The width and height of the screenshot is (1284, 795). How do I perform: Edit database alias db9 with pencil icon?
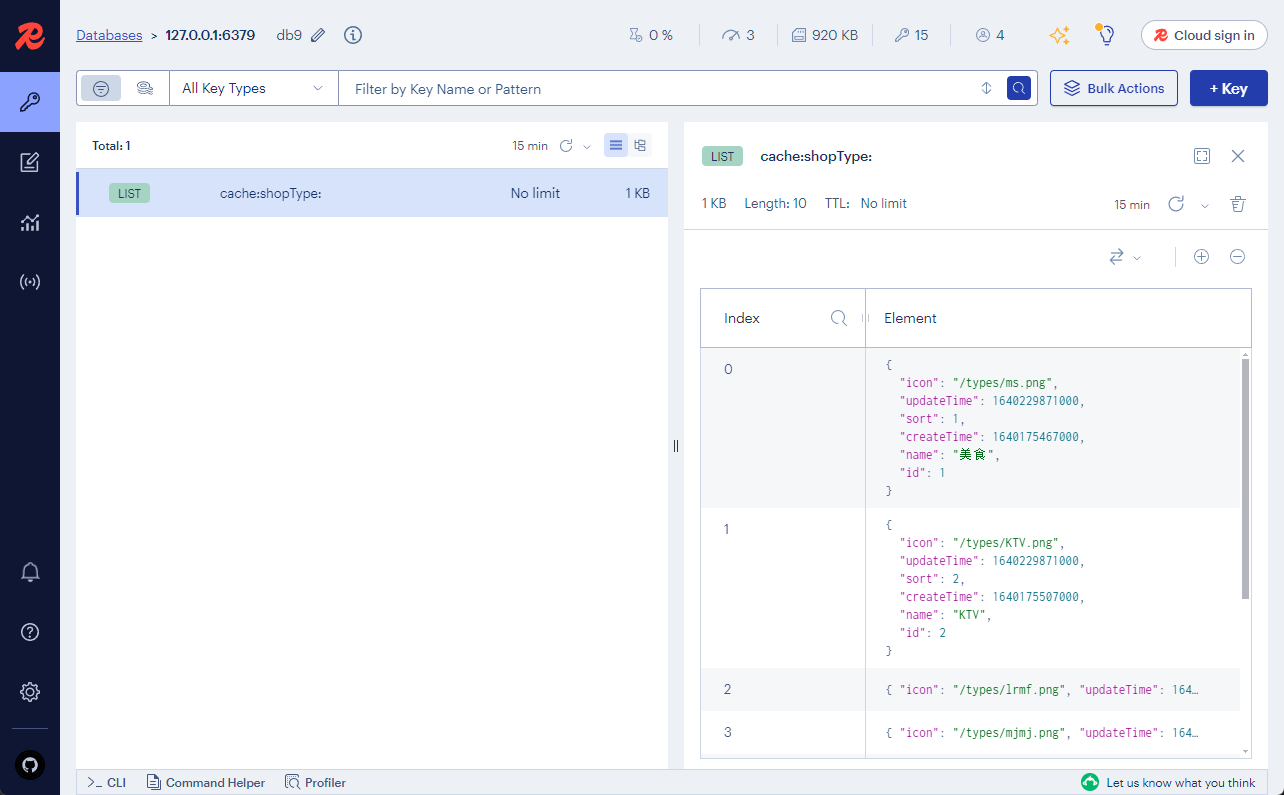(x=318, y=35)
